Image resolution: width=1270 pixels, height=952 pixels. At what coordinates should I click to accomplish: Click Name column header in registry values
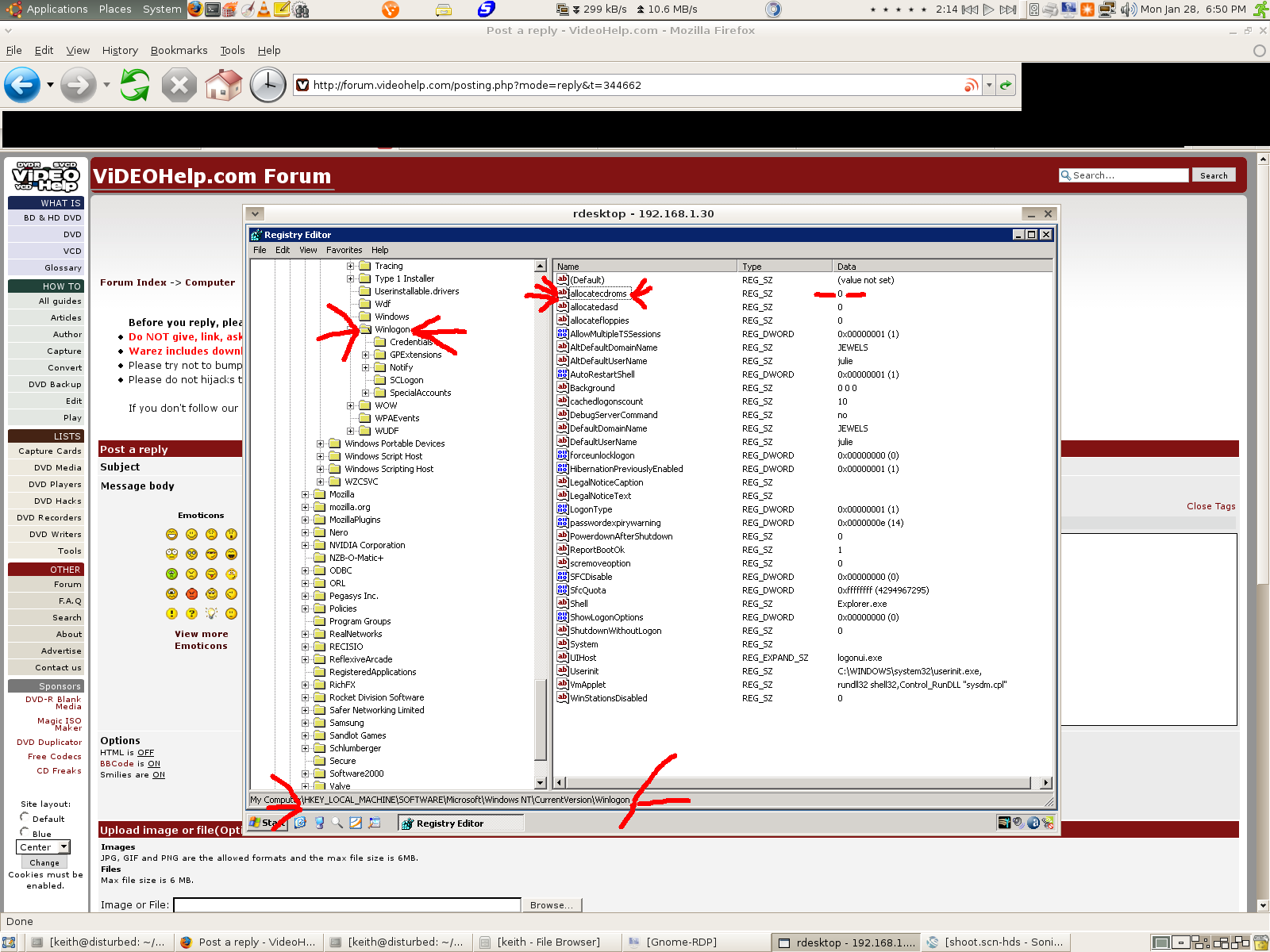pyautogui.click(x=645, y=267)
